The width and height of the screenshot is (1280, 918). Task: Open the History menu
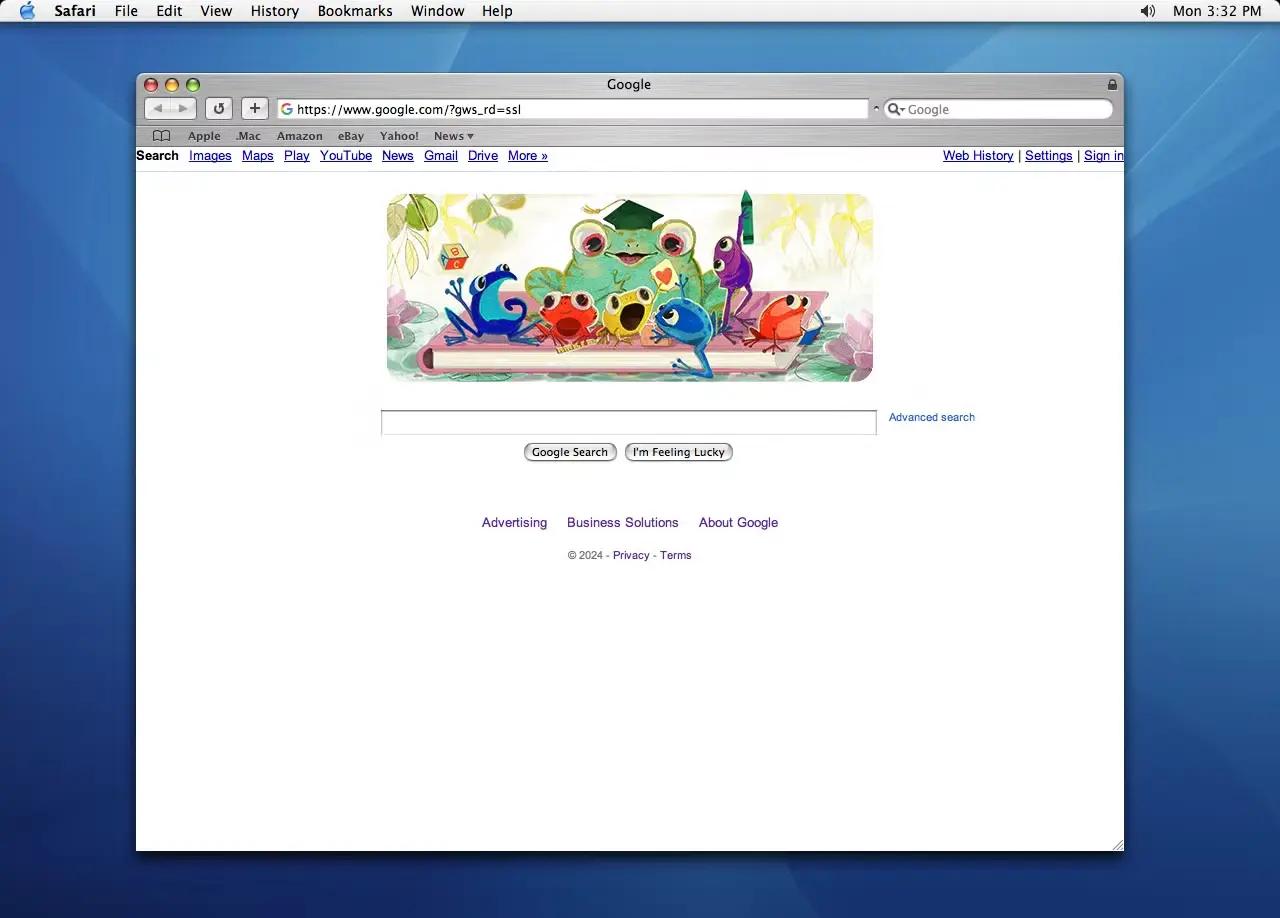(x=274, y=11)
